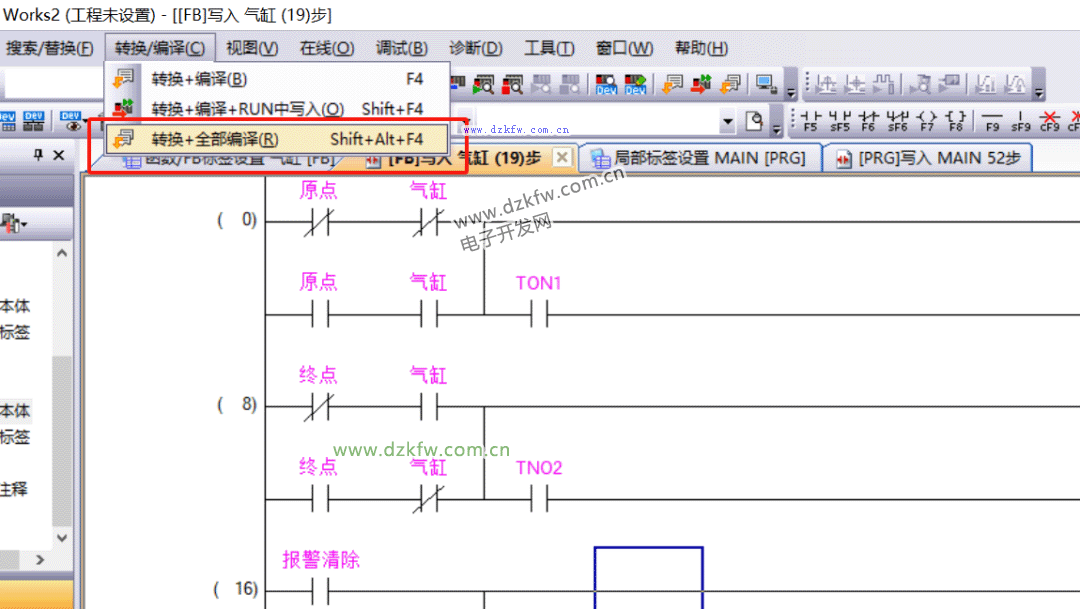Click the convert and compile toolbar icon
Viewport: 1080px width, 609px height.
point(672,84)
